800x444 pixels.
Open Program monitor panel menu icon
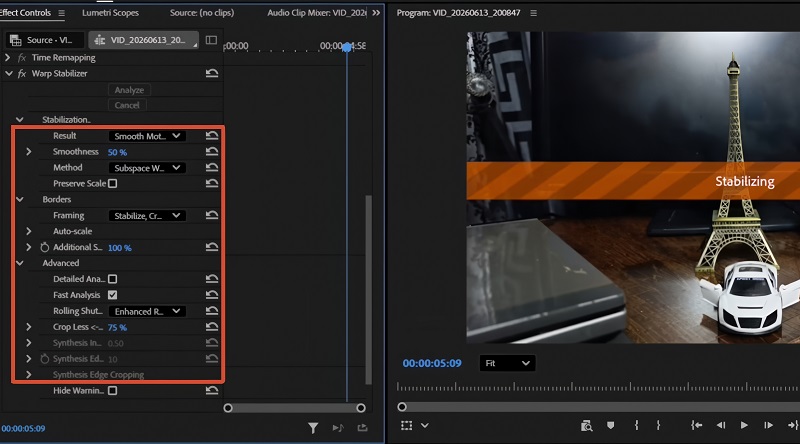(x=533, y=13)
